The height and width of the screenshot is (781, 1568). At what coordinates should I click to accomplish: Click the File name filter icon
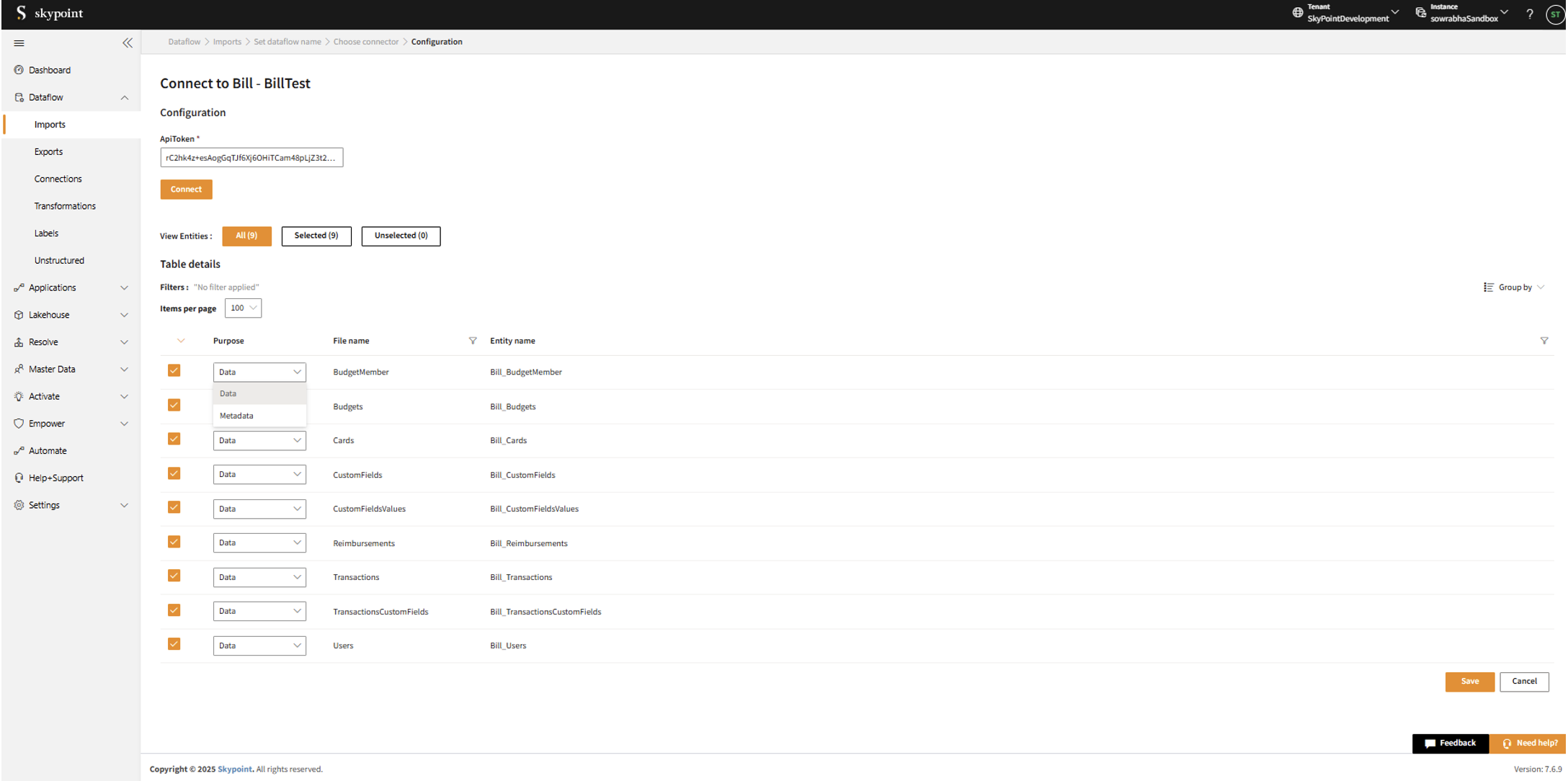473,341
